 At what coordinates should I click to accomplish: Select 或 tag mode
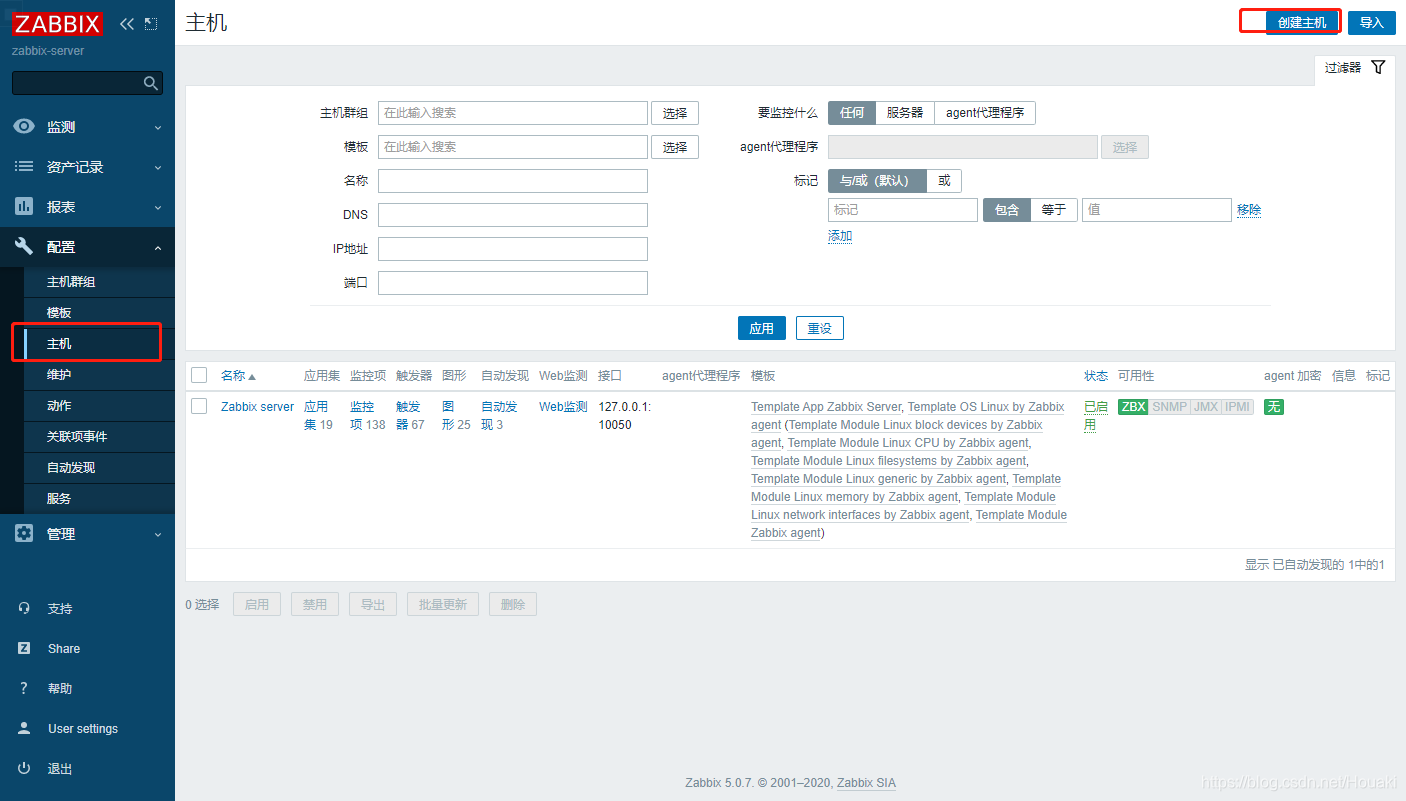(944, 181)
